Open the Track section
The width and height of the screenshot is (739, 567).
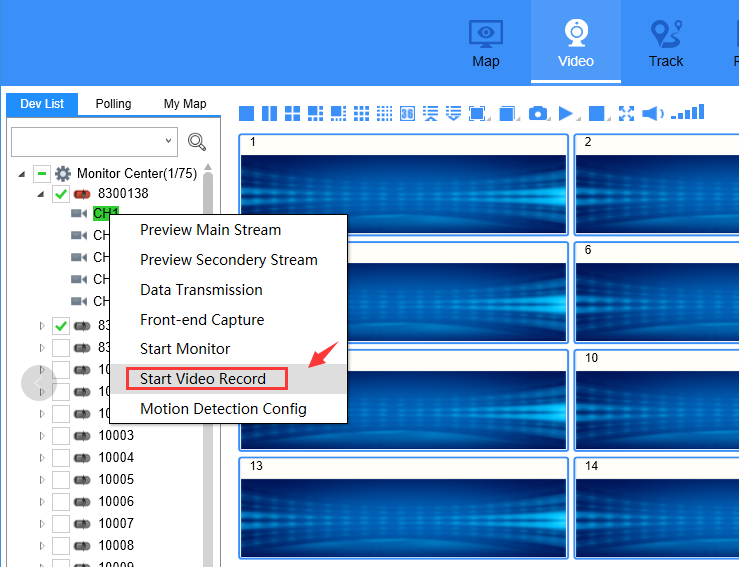pyautogui.click(x=666, y=44)
